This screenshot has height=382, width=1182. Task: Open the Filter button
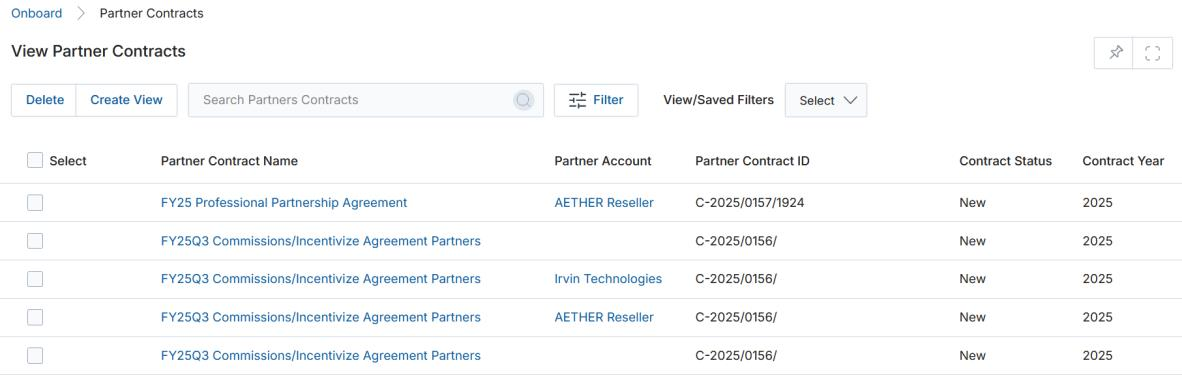(x=596, y=100)
